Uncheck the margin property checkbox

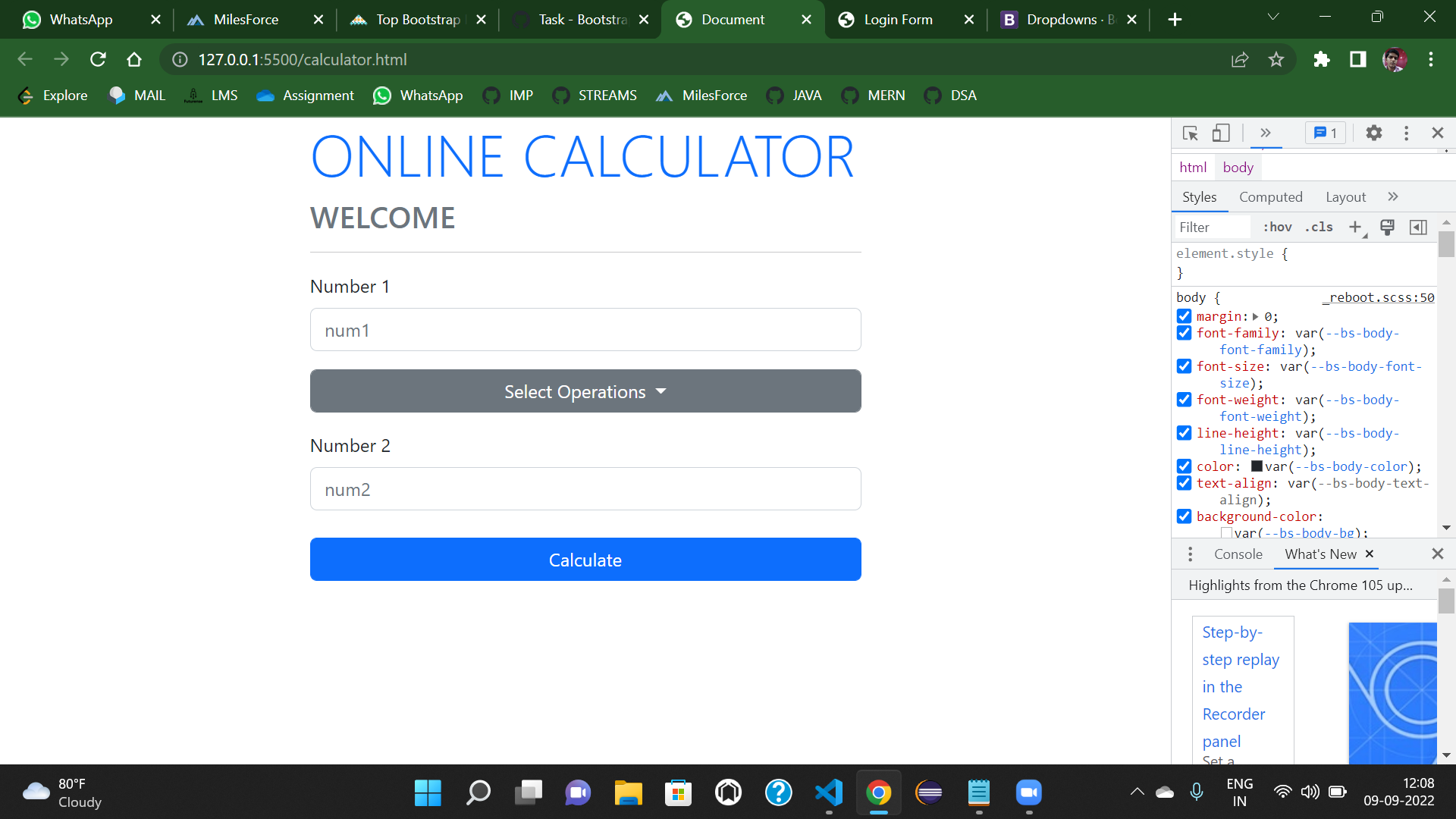[1184, 316]
